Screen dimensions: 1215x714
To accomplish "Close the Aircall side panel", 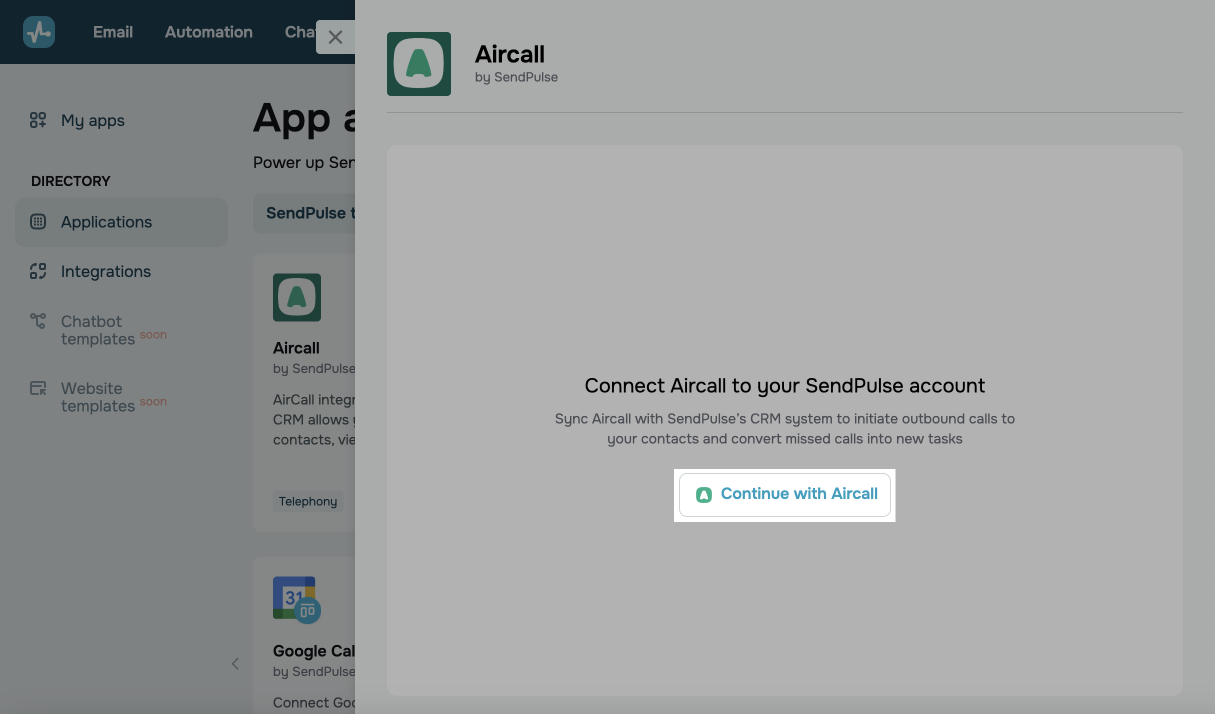I will pyautogui.click(x=335, y=37).
